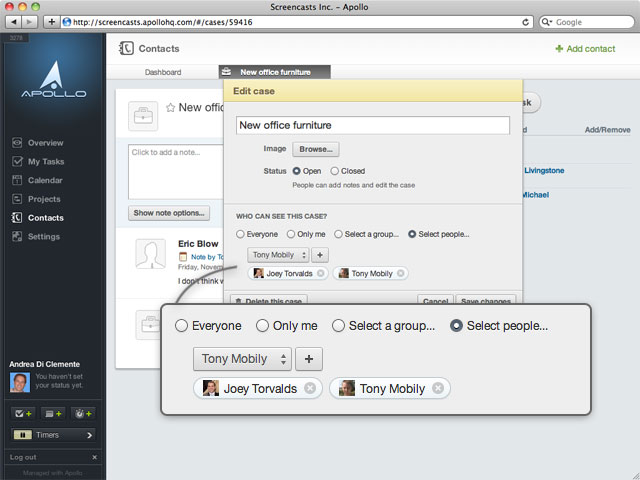Click the Contacts address book icon in header
The image size is (640, 480).
click(x=126, y=49)
